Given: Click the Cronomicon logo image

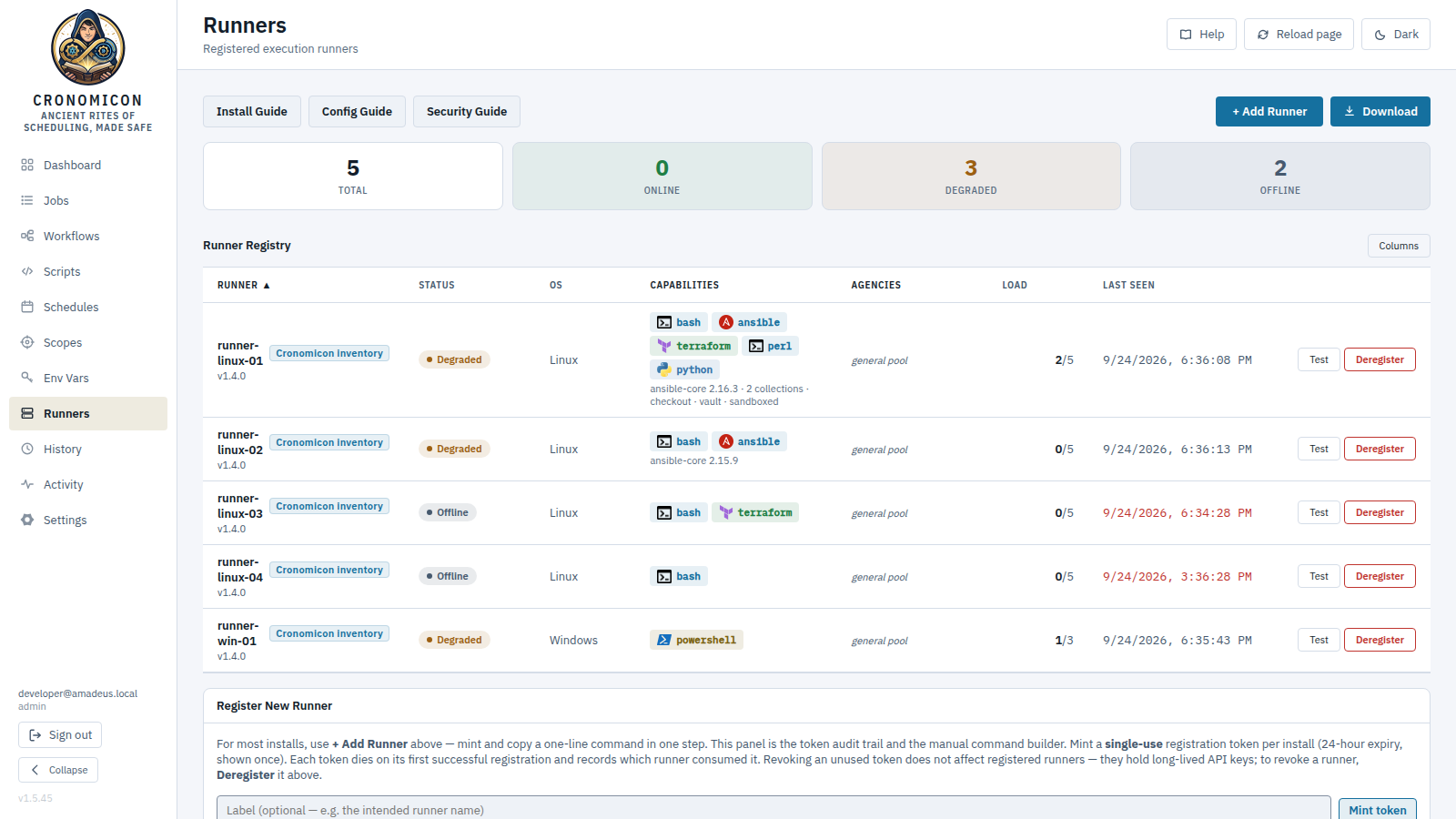Looking at the screenshot, I should click(88, 47).
